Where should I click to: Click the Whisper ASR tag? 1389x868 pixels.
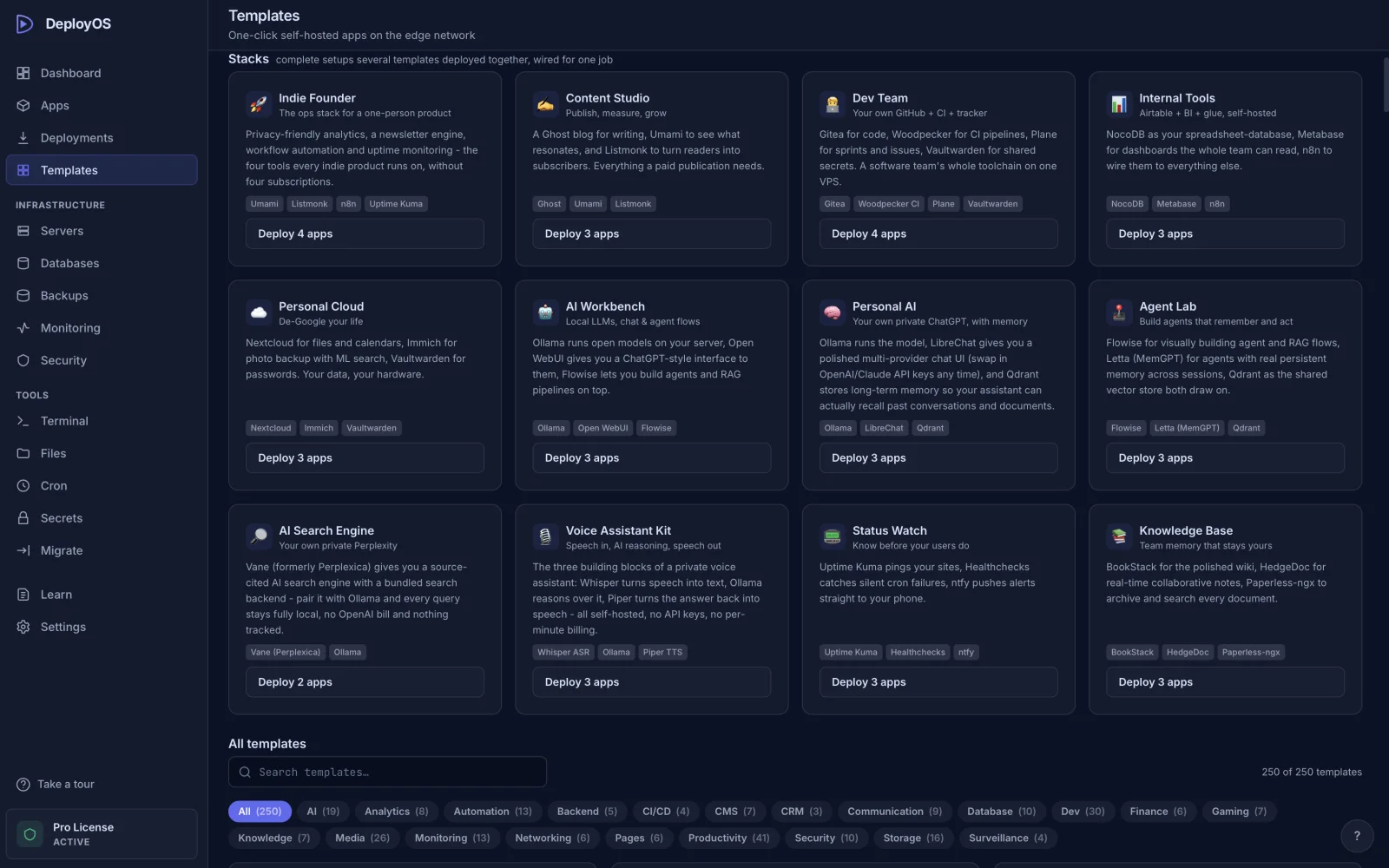(x=563, y=652)
